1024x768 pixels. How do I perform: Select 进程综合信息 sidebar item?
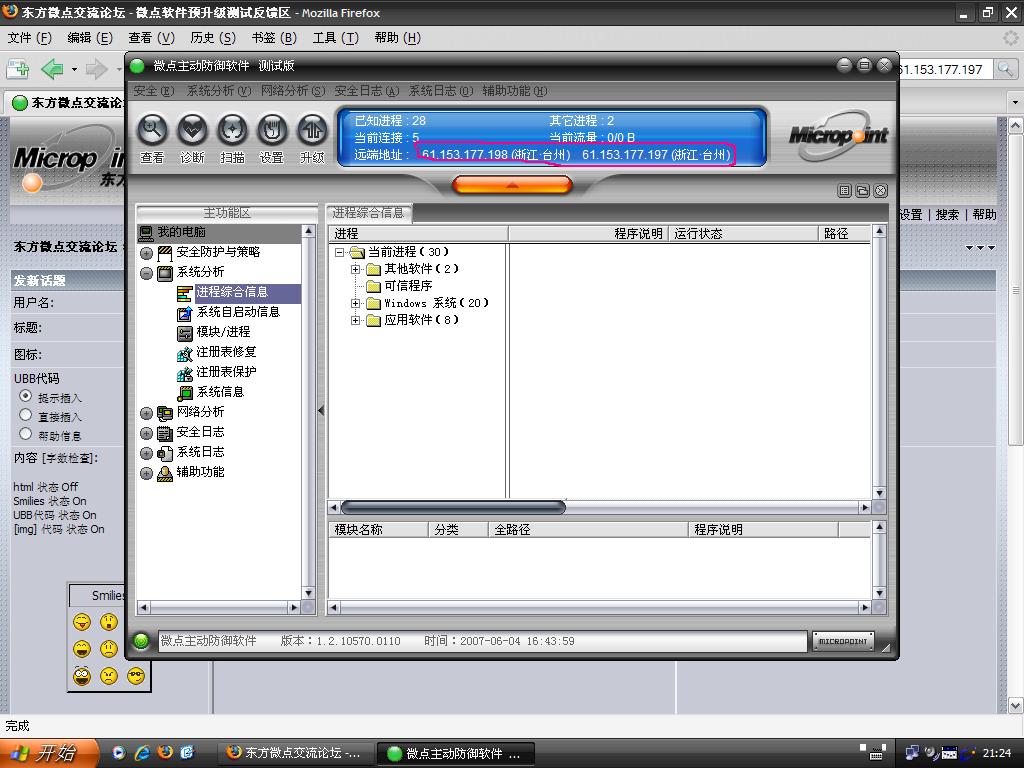[x=232, y=292]
